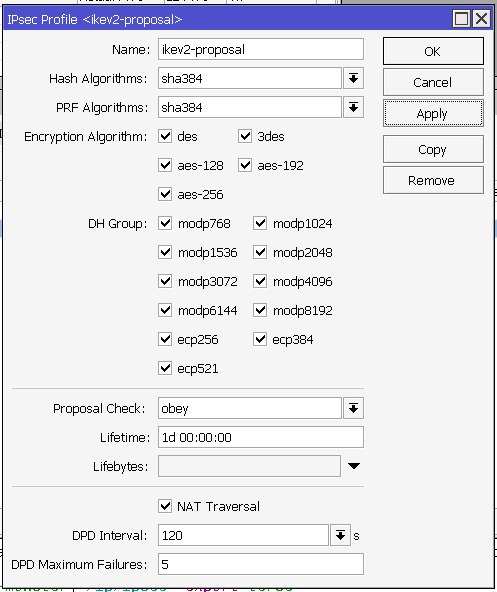Click the Apply button
Image resolution: width=497 pixels, height=592 pixels.
(433, 113)
